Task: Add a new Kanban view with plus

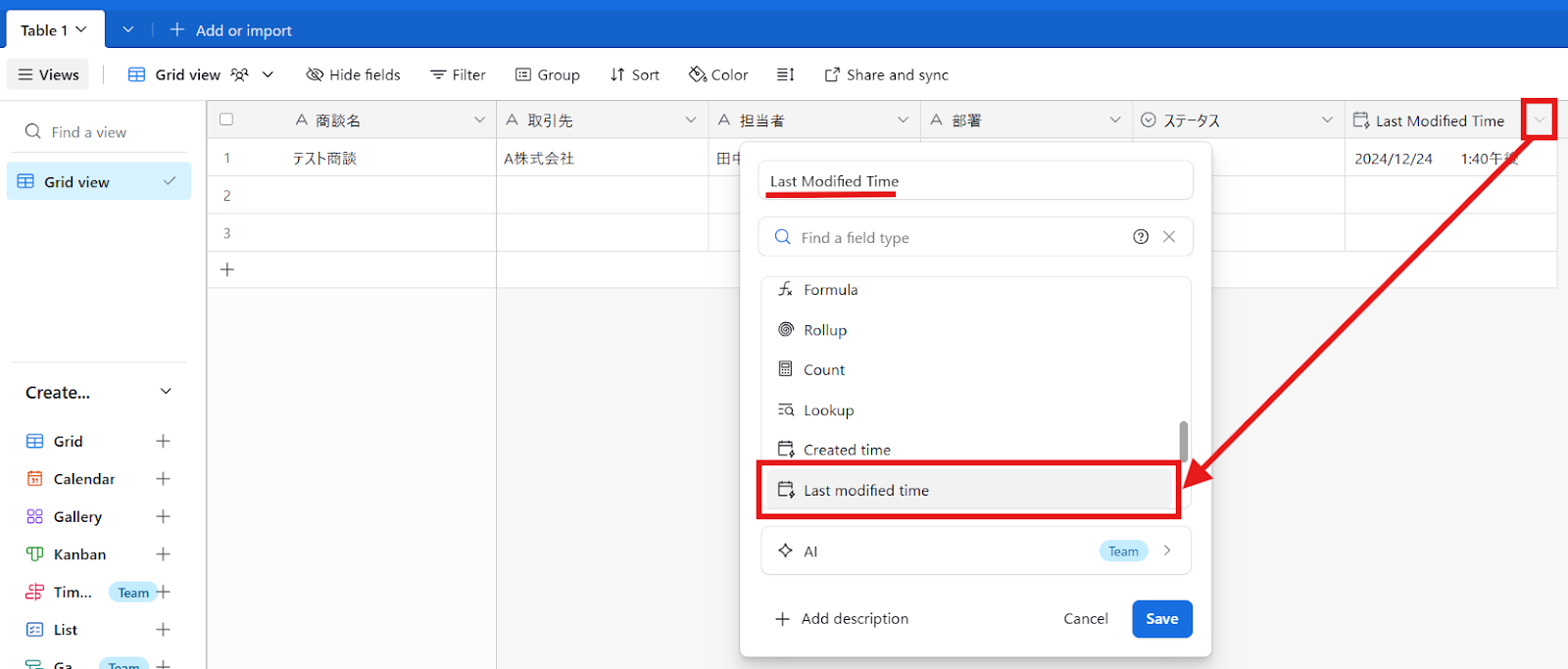Action: (163, 554)
